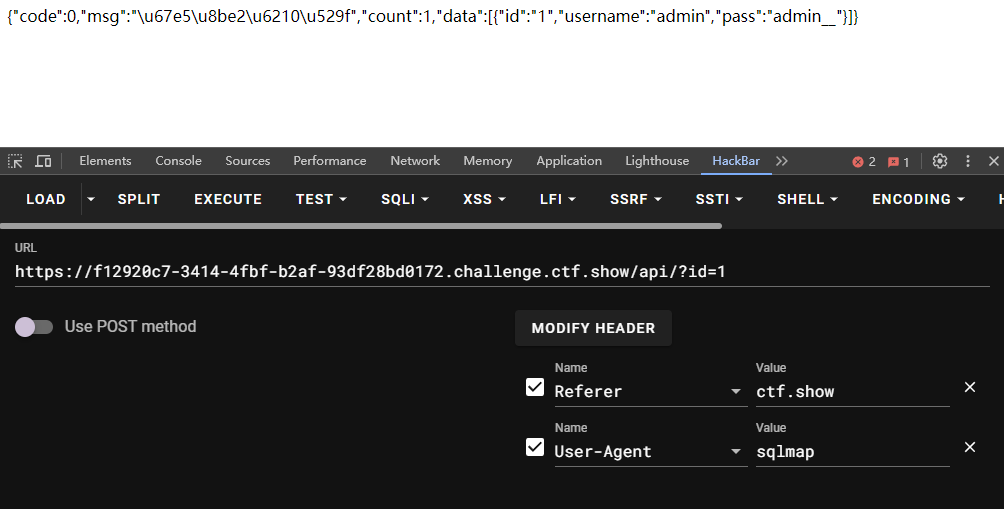Screen dimensions: 1004x509
Task: Expand the arrow beside LOAD
Action: (x=90, y=199)
